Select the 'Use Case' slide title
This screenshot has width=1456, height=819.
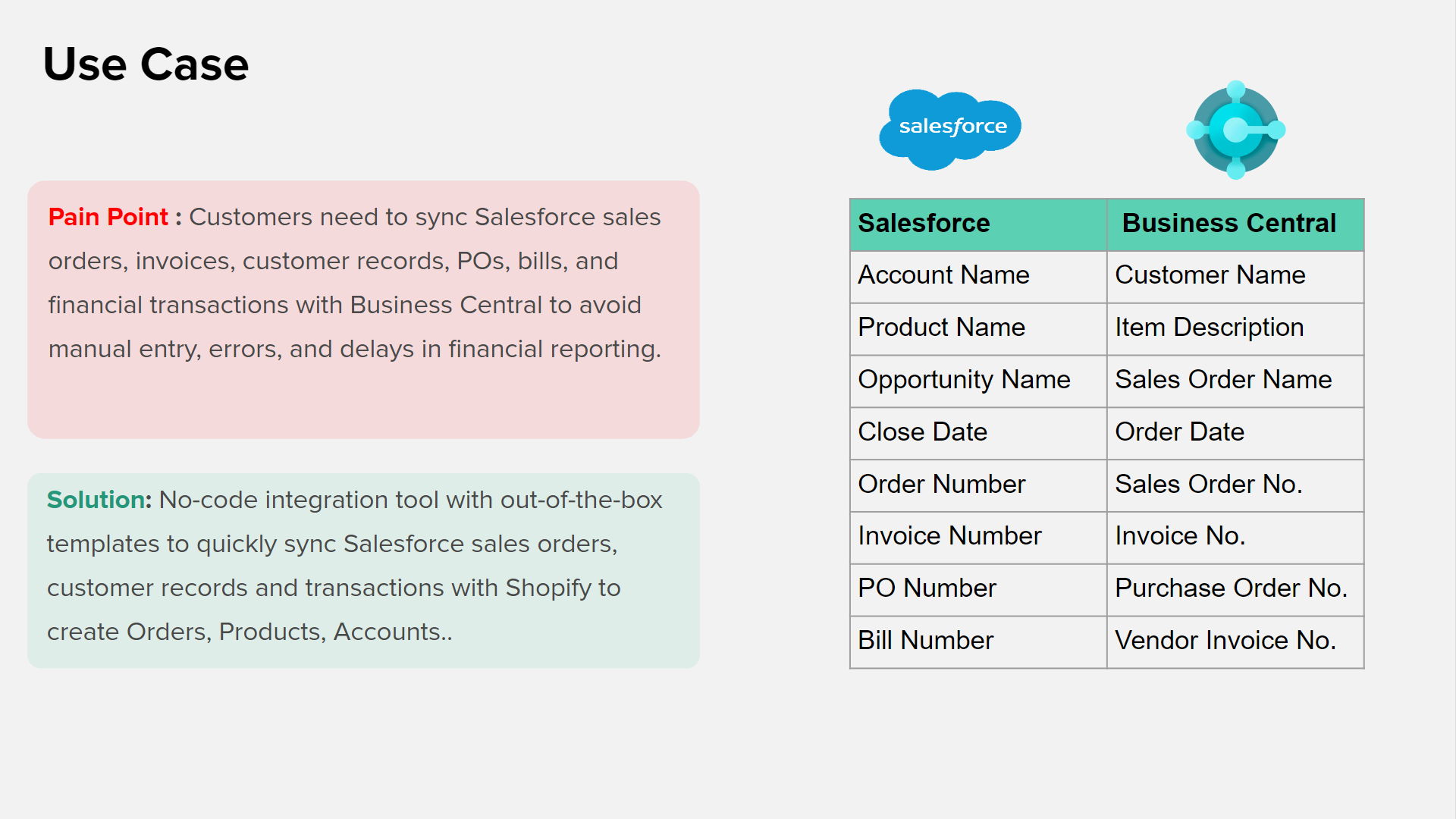coord(146,64)
